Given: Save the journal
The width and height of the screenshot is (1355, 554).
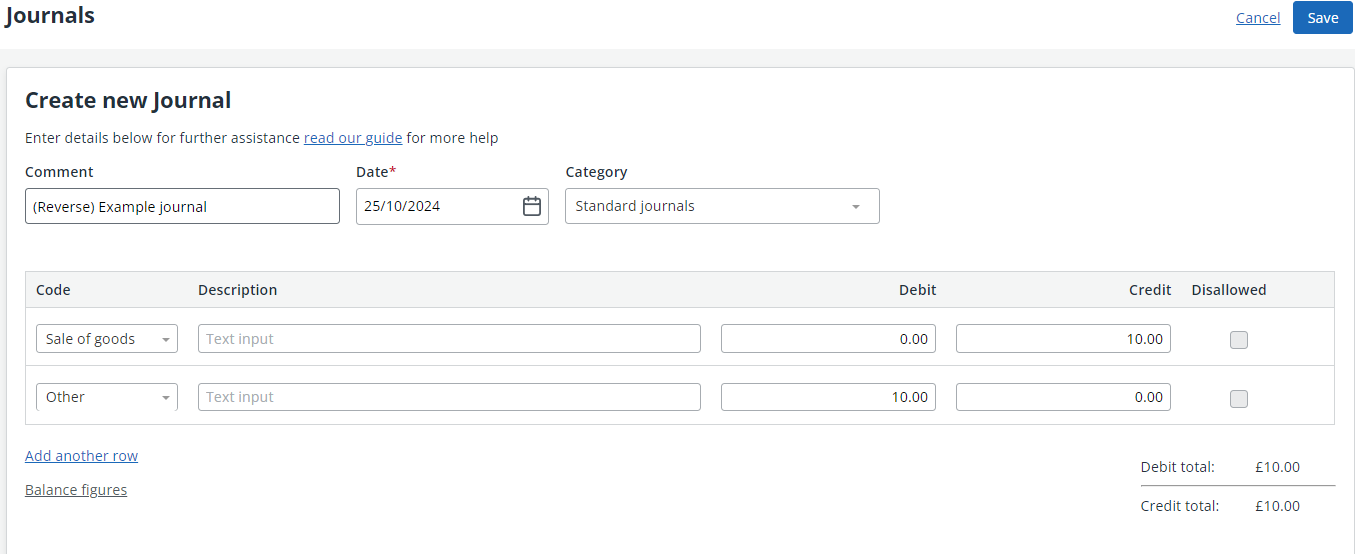Looking at the screenshot, I should pos(1323,18).
